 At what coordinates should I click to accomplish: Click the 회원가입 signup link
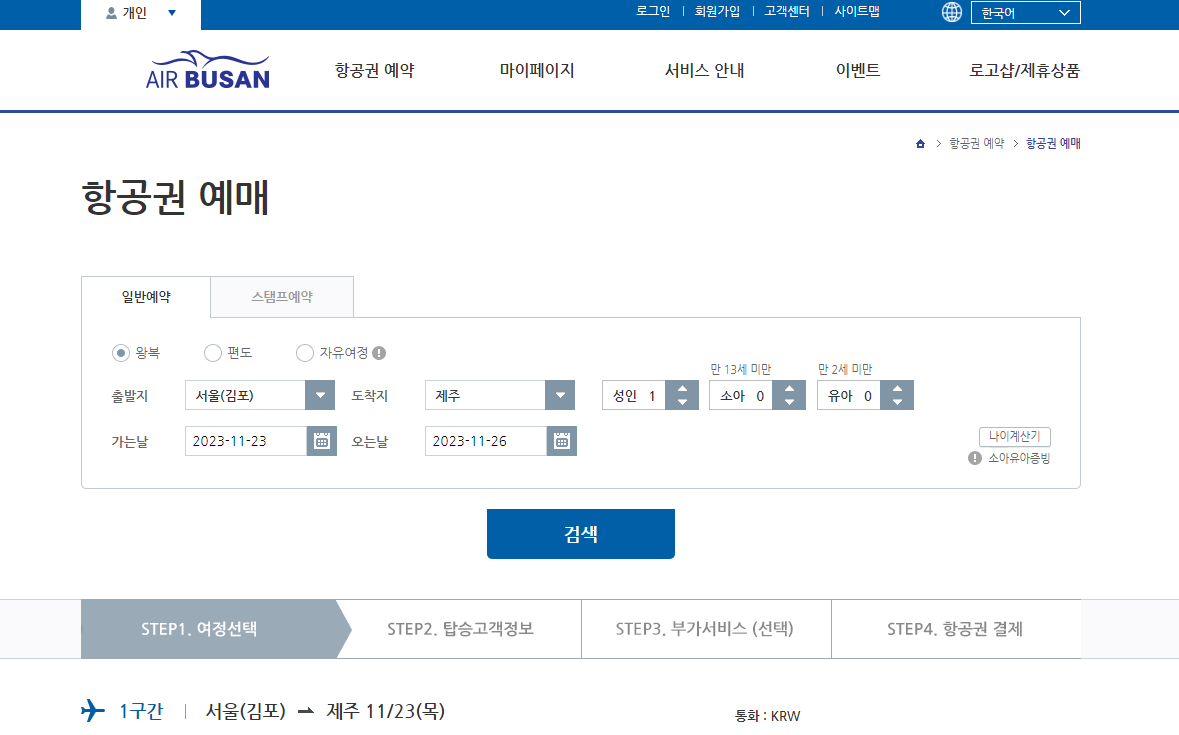(x=717, y=12)
